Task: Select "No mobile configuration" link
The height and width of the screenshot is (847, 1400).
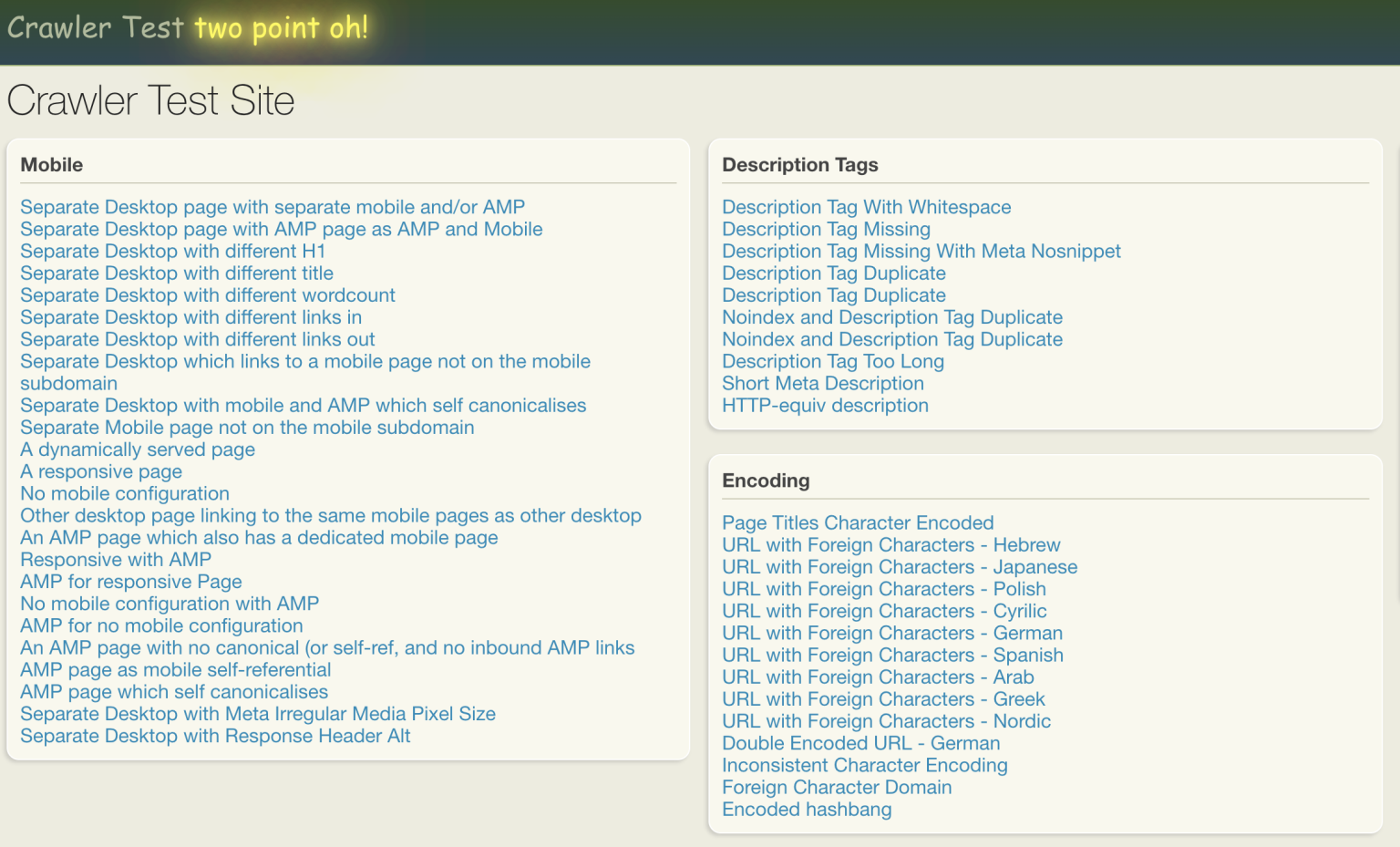Action: tap(124, 493)
